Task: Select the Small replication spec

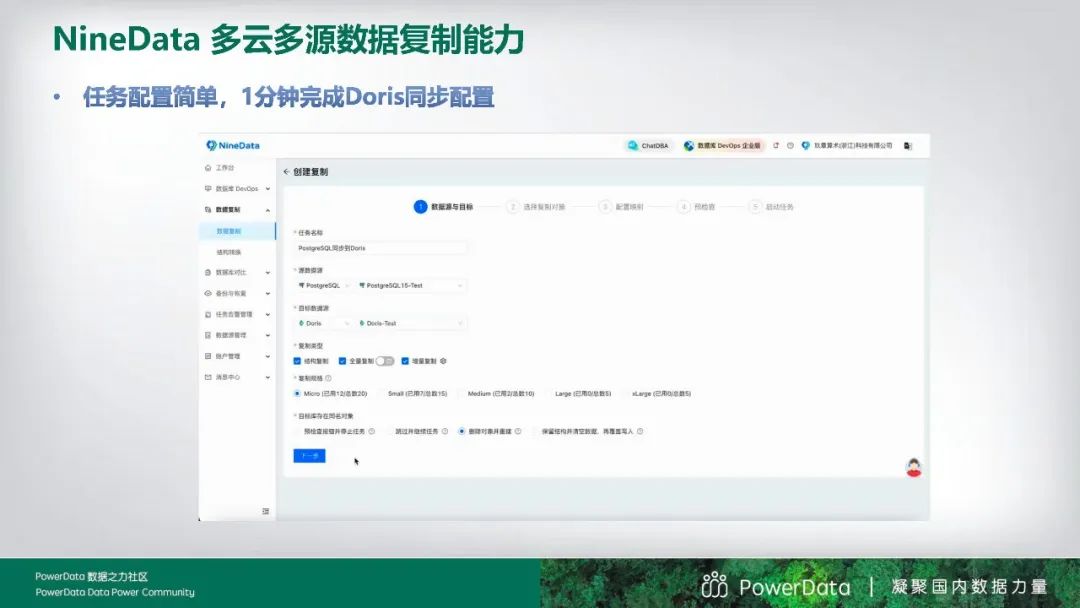Action: (x=382, y=394)
